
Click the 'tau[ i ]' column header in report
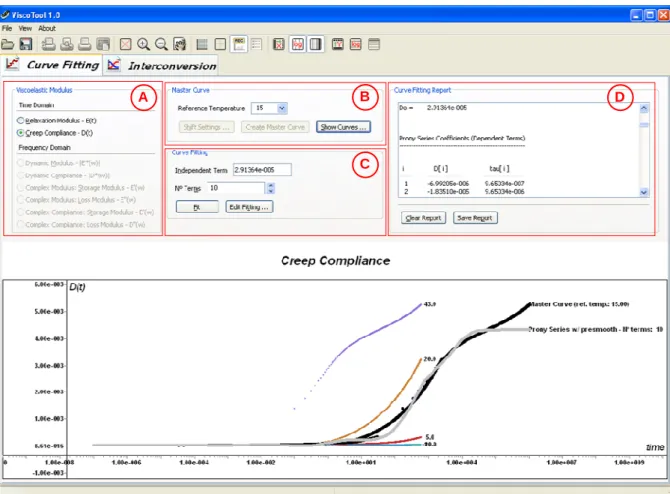(x=499, y=169)
